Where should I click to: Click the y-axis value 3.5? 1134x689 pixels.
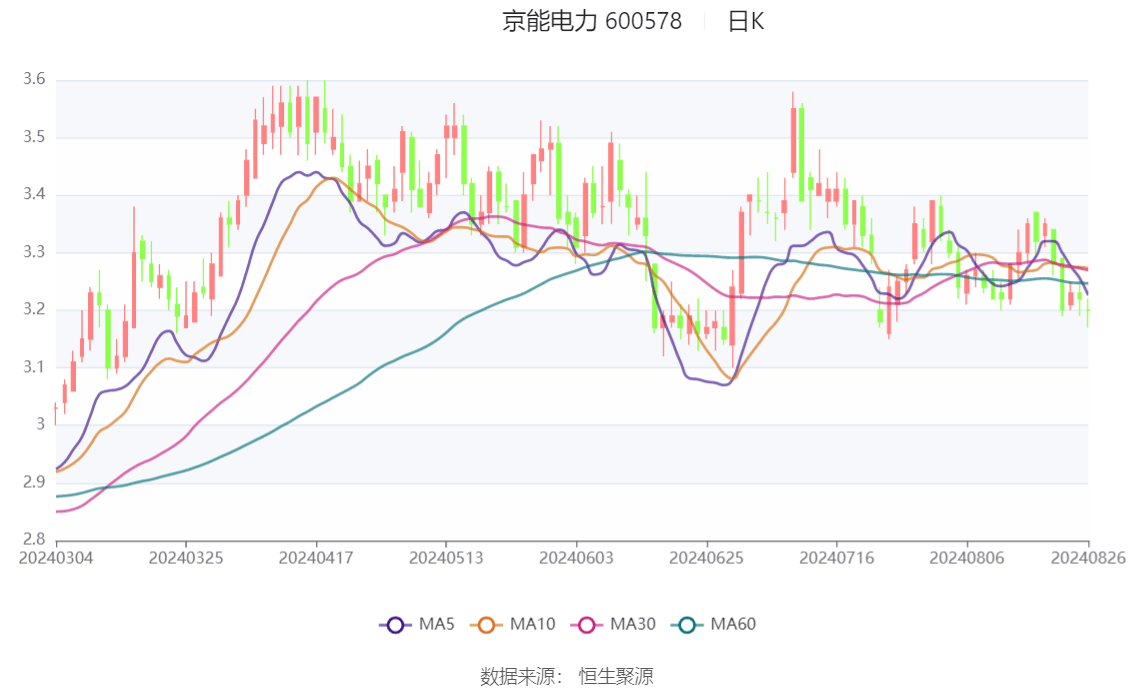tap(34, 137)
